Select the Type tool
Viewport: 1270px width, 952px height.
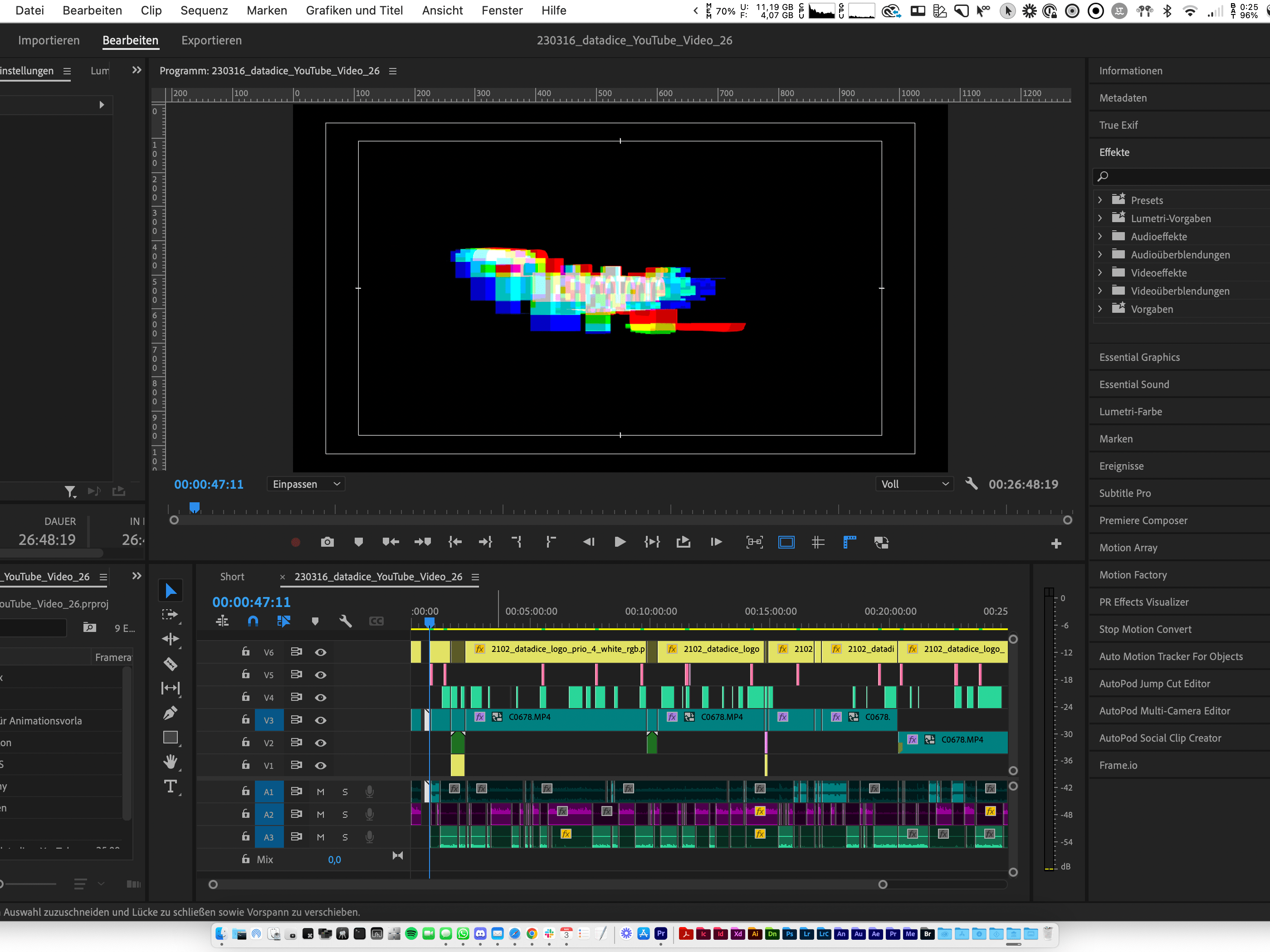click(171, 786)
